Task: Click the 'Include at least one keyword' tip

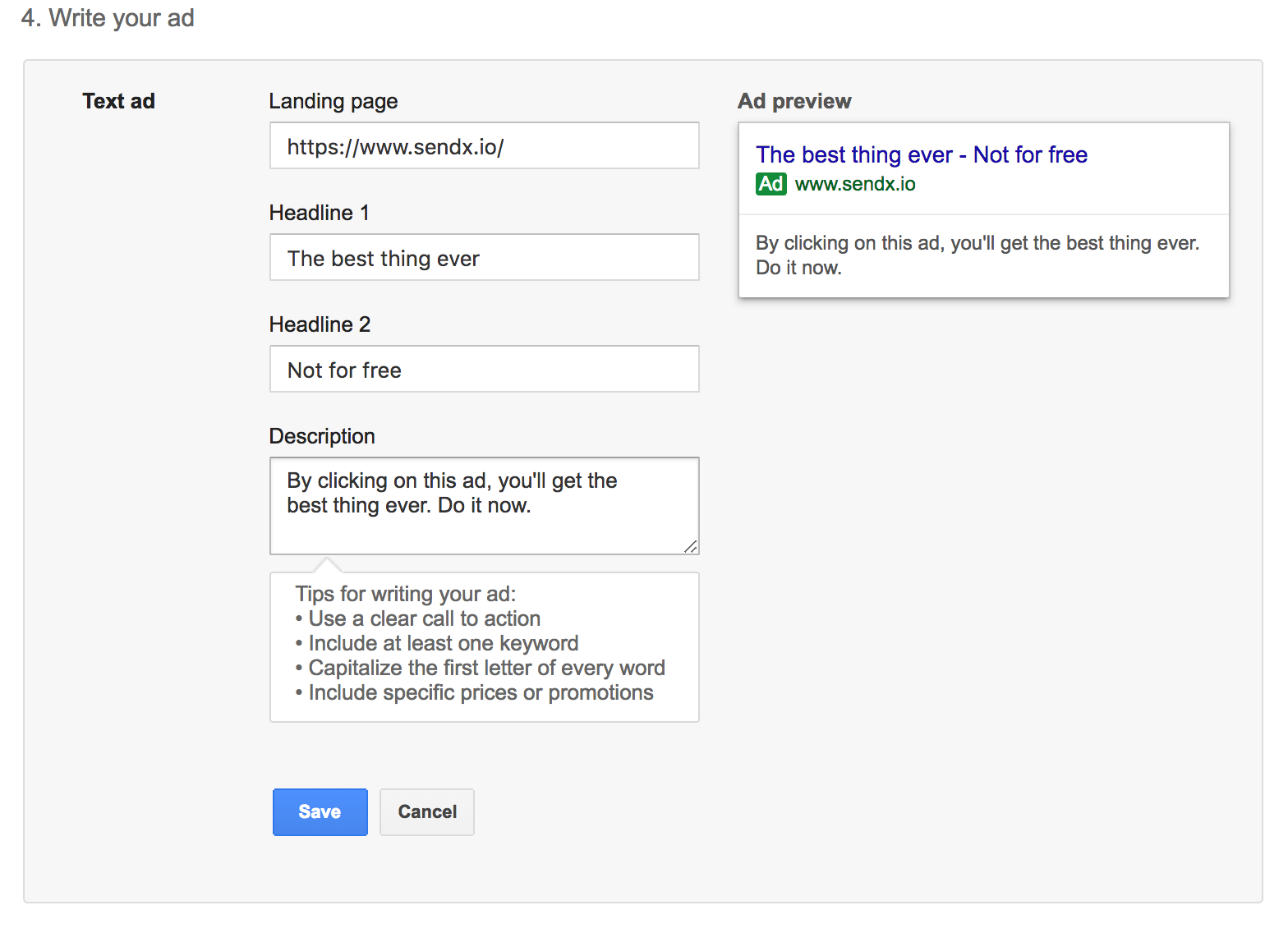Action: point(443,643)
